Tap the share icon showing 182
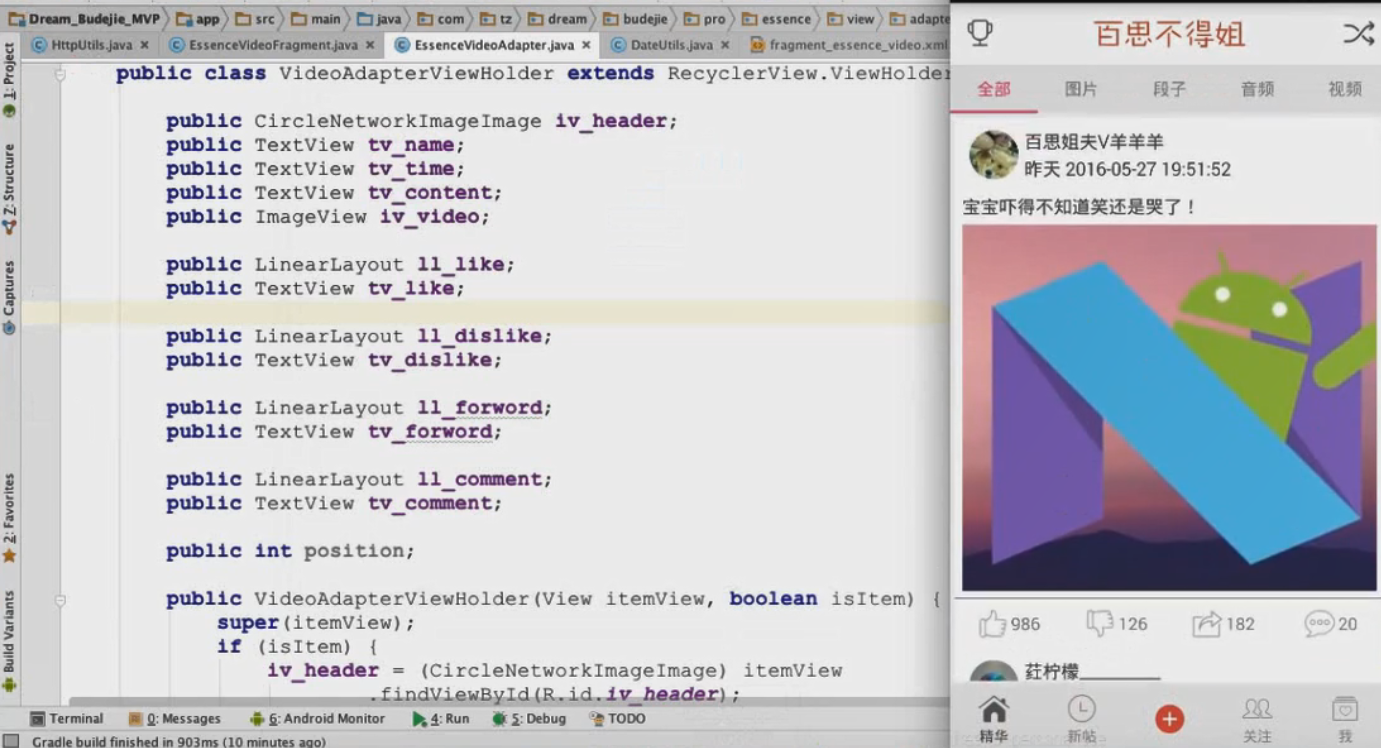Screen dimensions: 1381x748 click(x=1207, y=624)
